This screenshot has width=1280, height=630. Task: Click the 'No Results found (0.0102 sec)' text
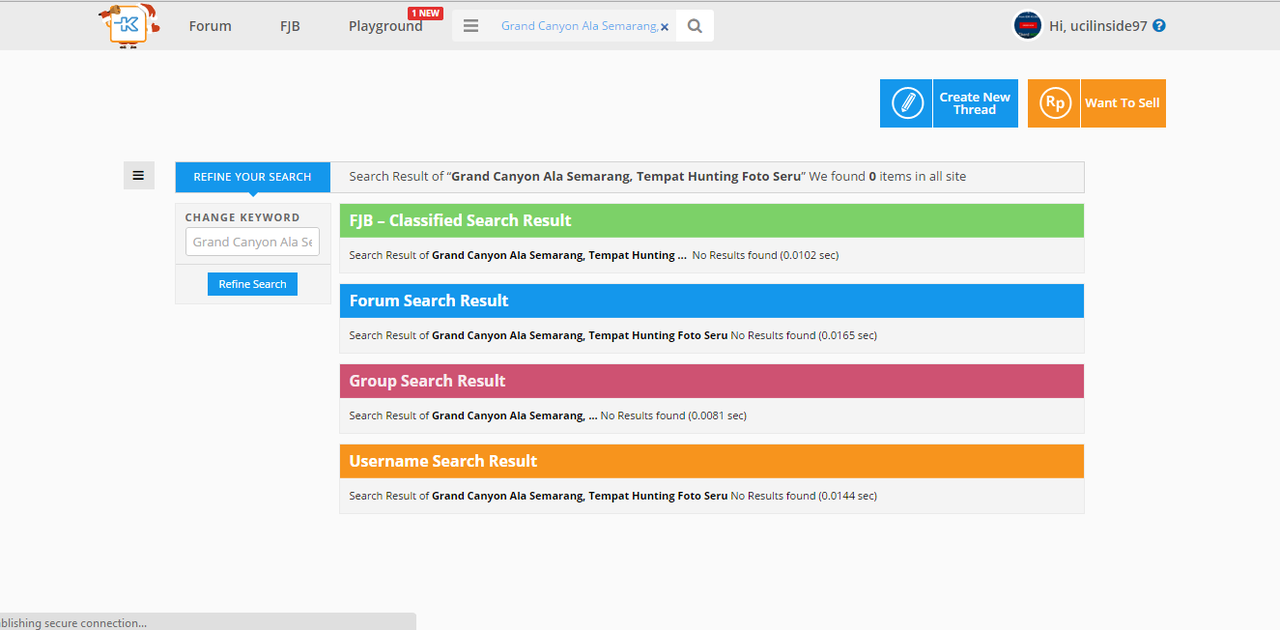coord(765,255)
